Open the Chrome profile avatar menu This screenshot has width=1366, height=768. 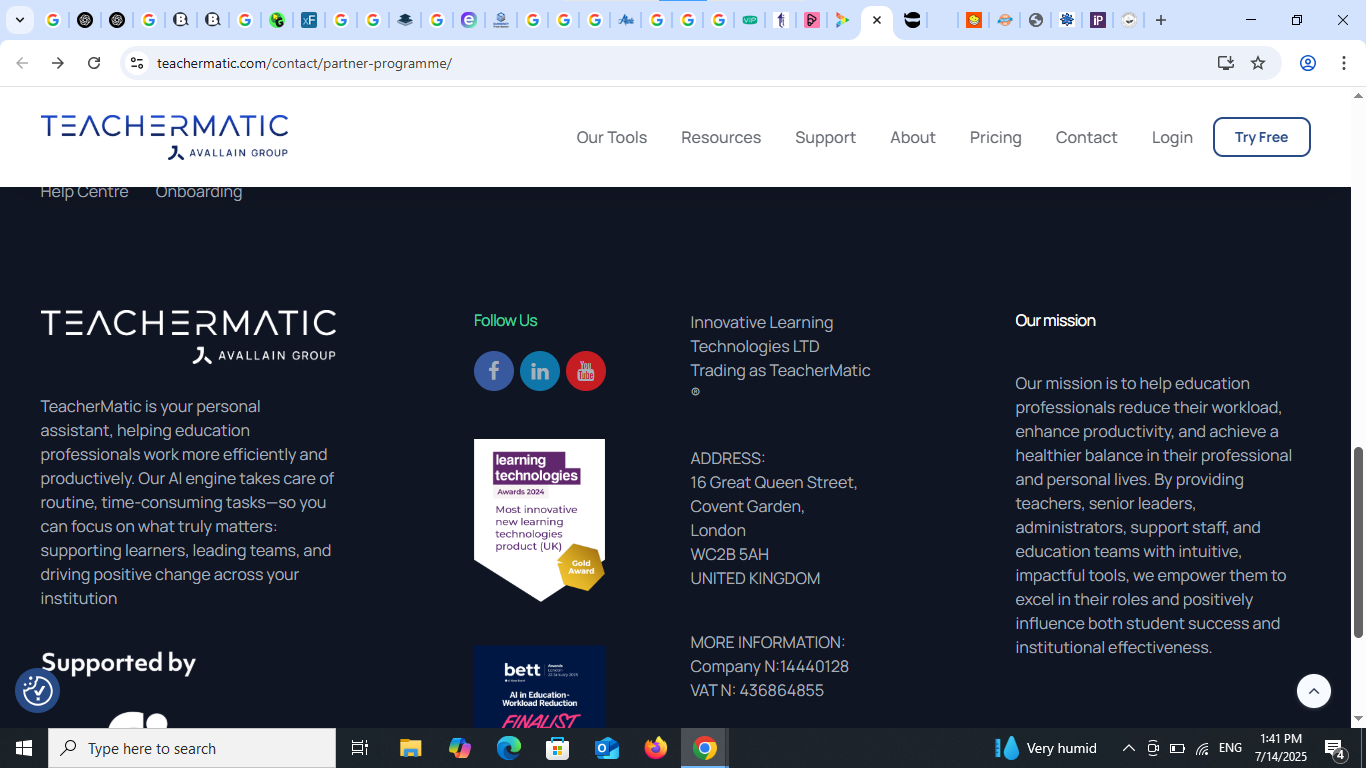[1307, 63]
